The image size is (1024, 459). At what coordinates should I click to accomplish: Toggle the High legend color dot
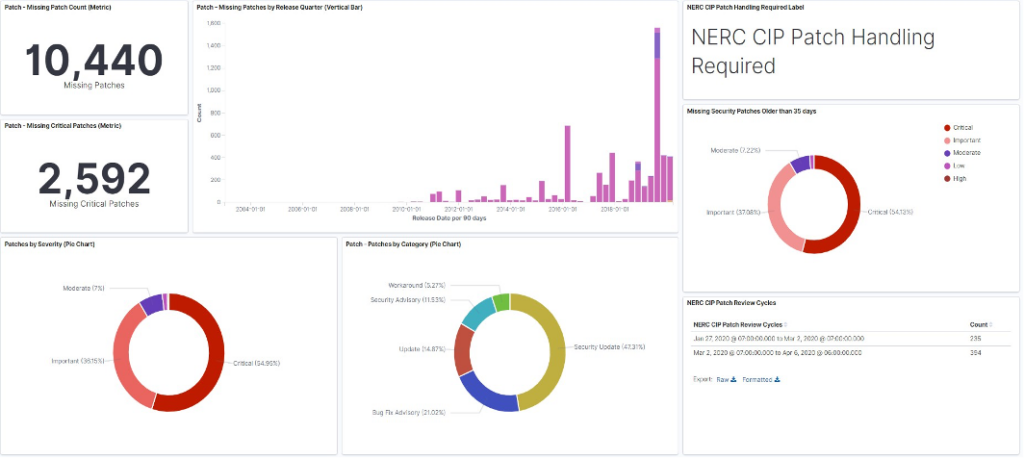point(947,178)
